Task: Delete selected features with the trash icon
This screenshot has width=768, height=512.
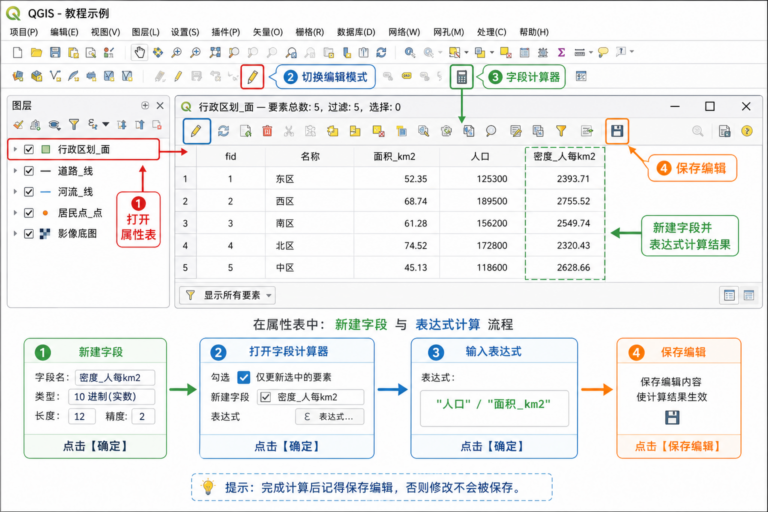Action: click(x=267, y=131)
